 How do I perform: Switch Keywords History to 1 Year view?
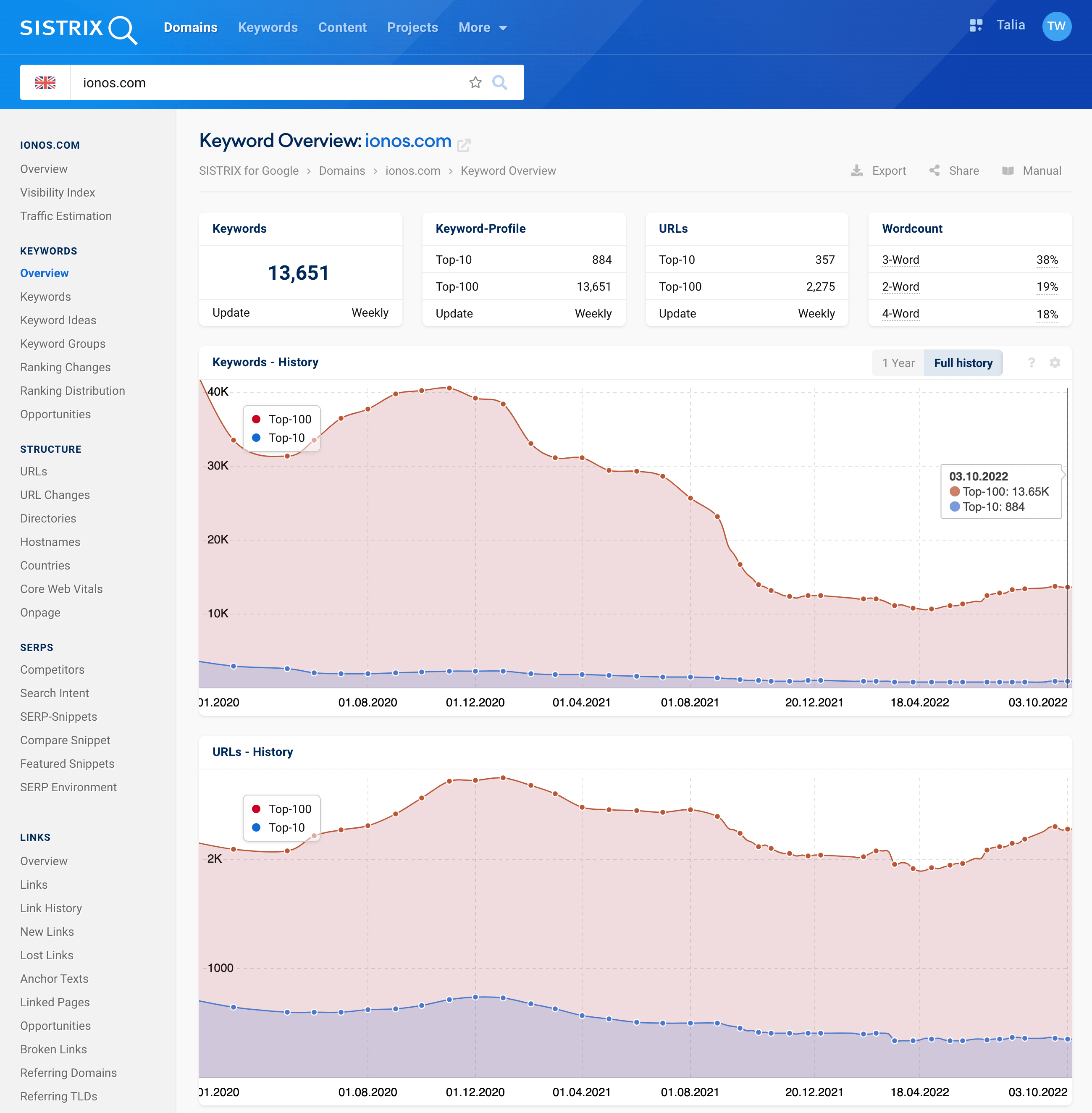[898, 362]
